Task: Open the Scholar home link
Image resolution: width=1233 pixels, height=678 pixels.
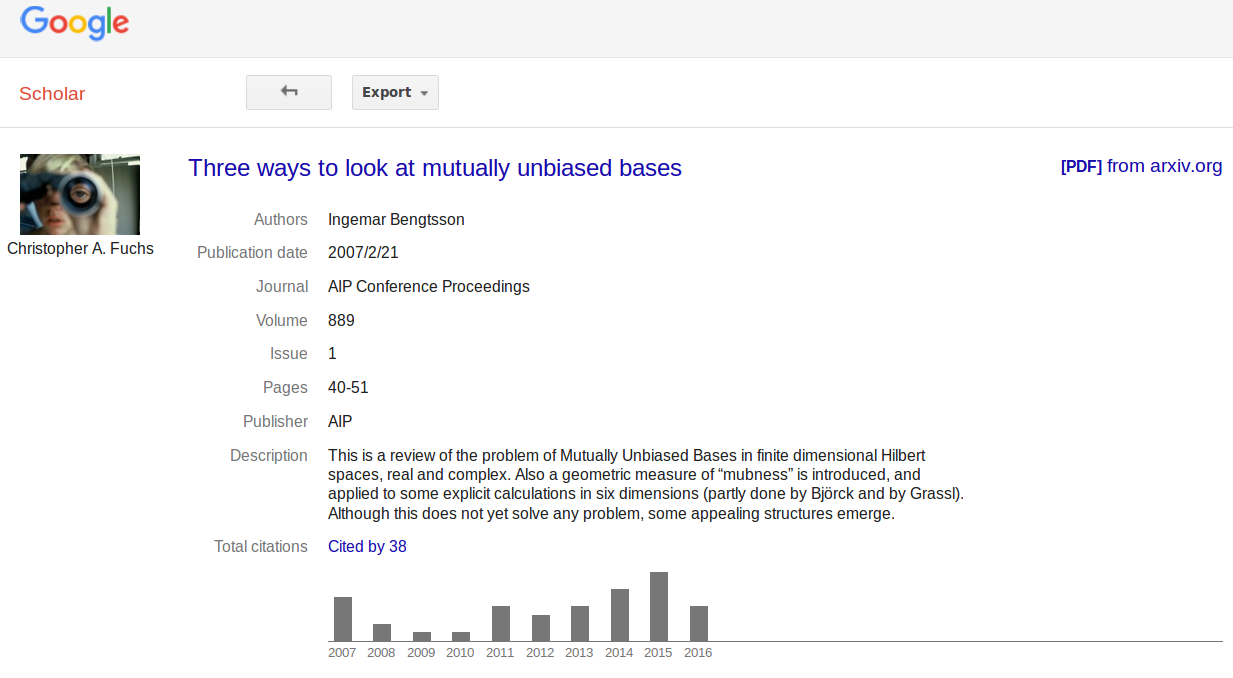Action: coord(52,94)
